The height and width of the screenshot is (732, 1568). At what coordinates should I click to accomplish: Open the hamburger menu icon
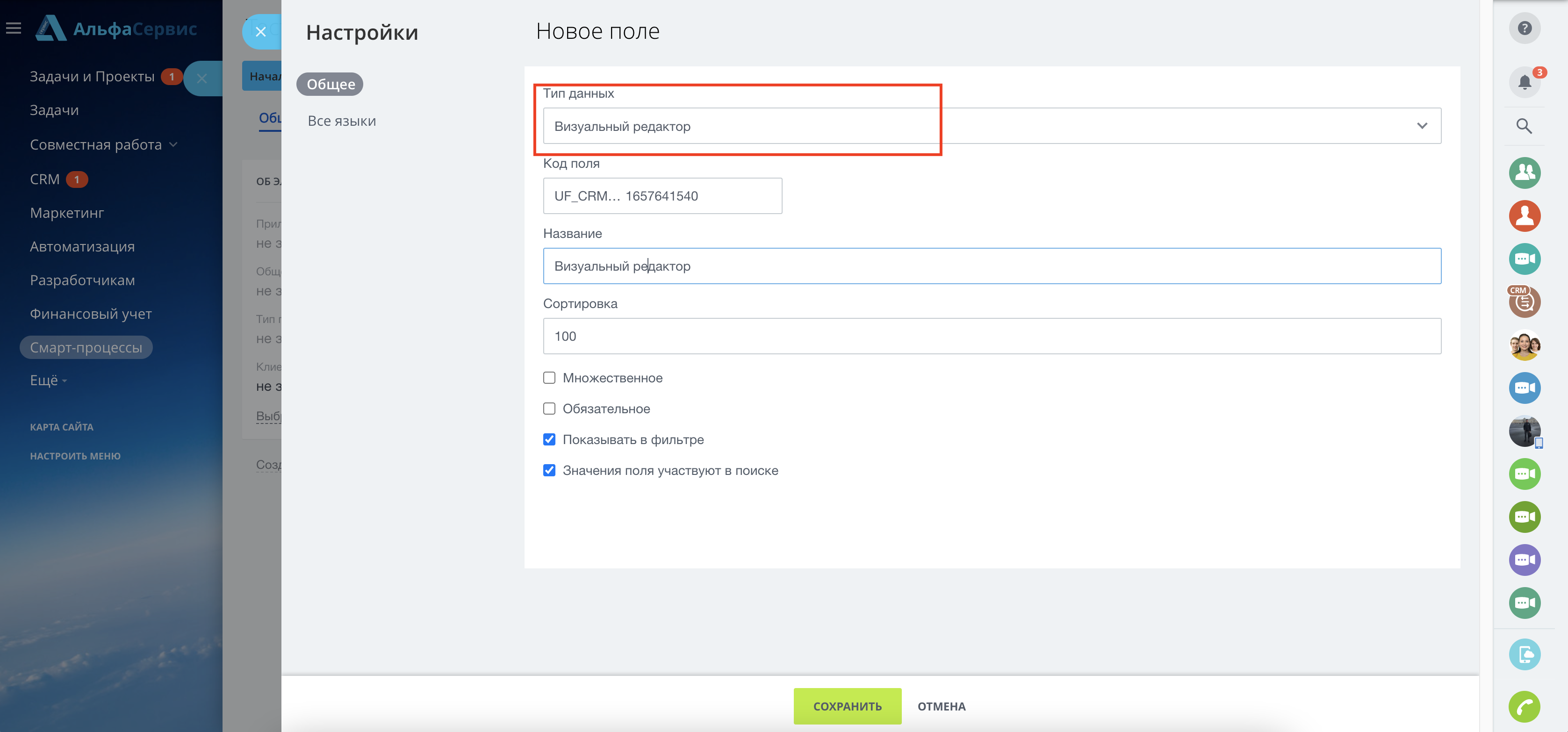coord(14,28)
